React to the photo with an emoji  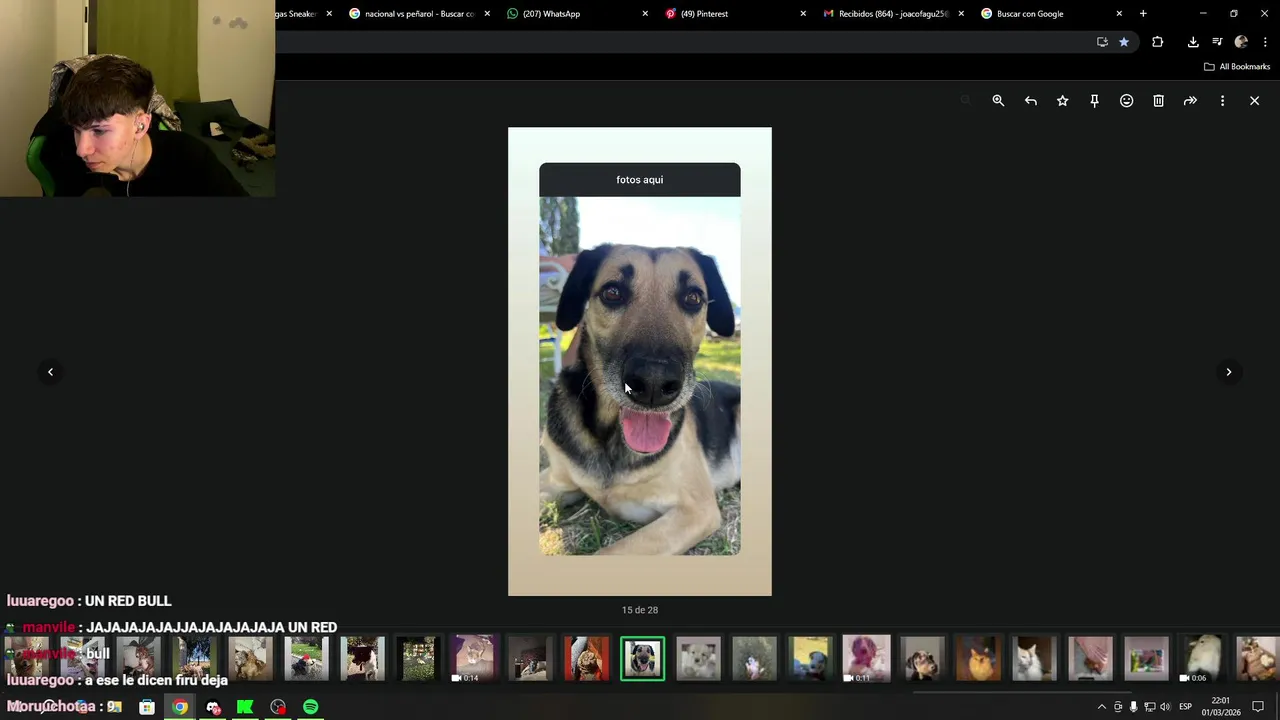point(1126,101)
